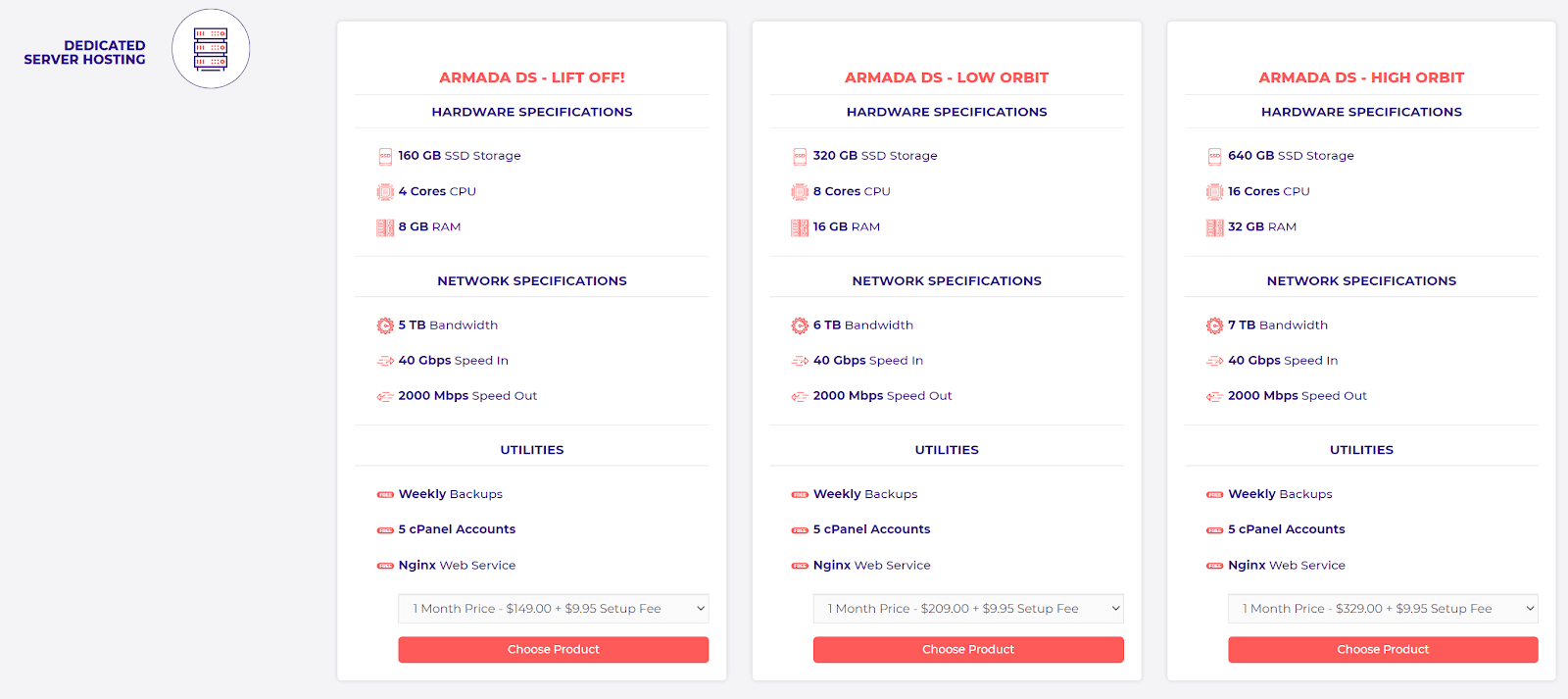Click the CPU icon on Low Orbit plan
Viewport: 1568px width, 699px height.
799,191
